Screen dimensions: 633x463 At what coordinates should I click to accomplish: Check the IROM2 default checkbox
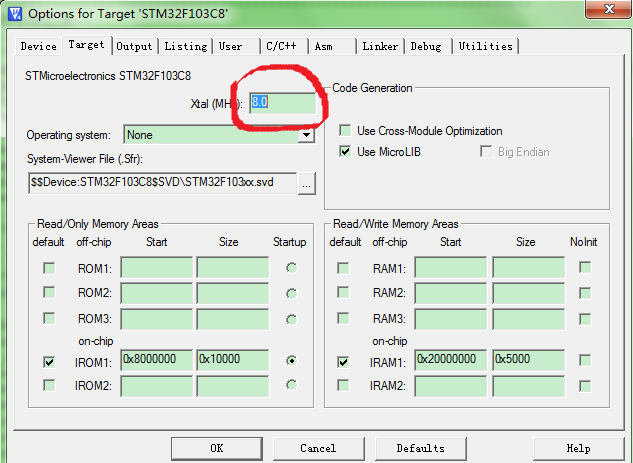[x=49, y=385]
